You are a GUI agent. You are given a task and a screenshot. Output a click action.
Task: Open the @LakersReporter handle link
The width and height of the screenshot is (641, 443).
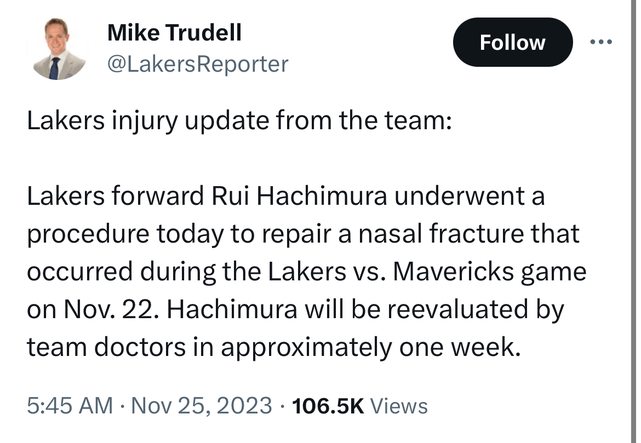point(197,64)
